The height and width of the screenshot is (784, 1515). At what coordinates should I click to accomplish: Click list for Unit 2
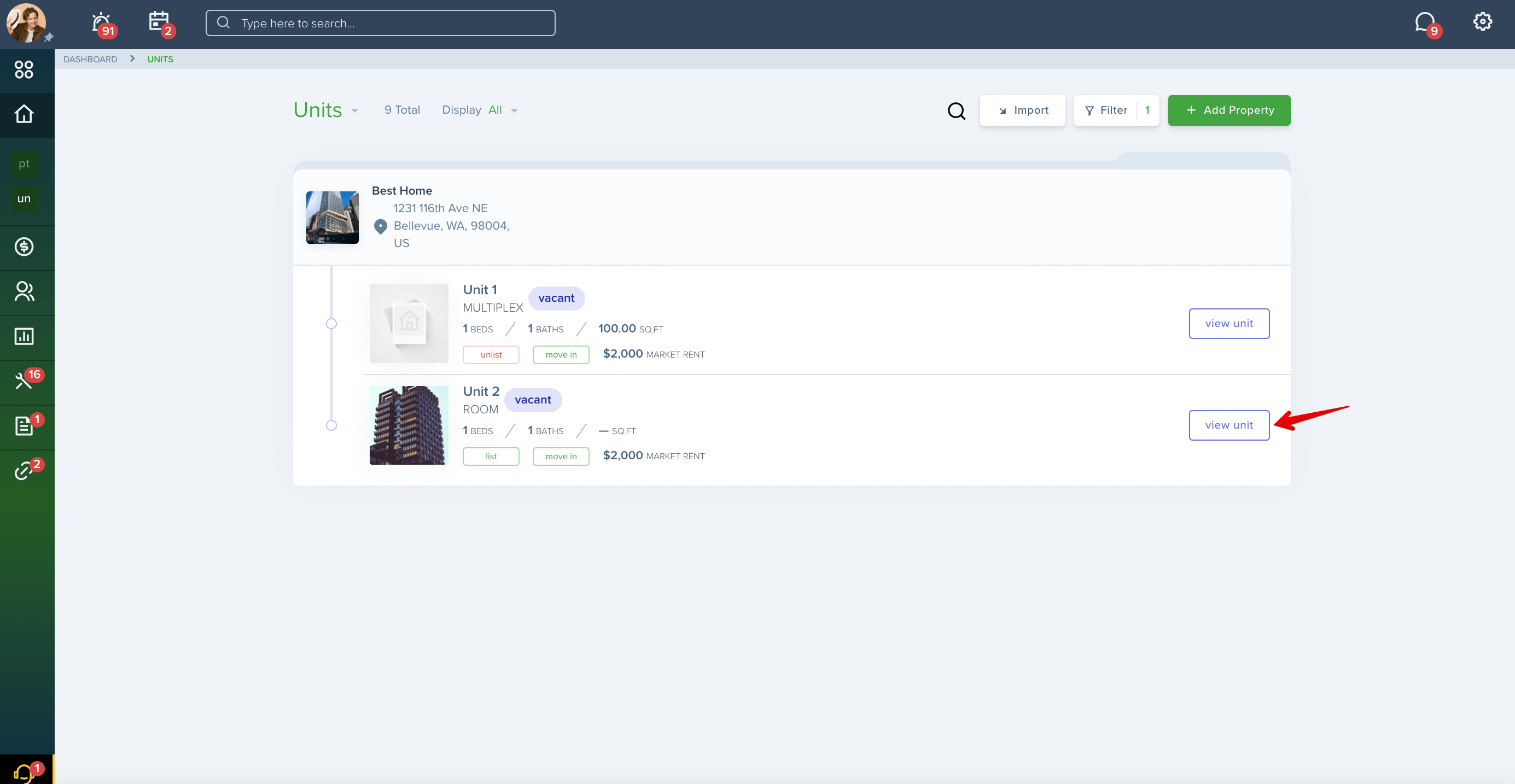(491, 457)
